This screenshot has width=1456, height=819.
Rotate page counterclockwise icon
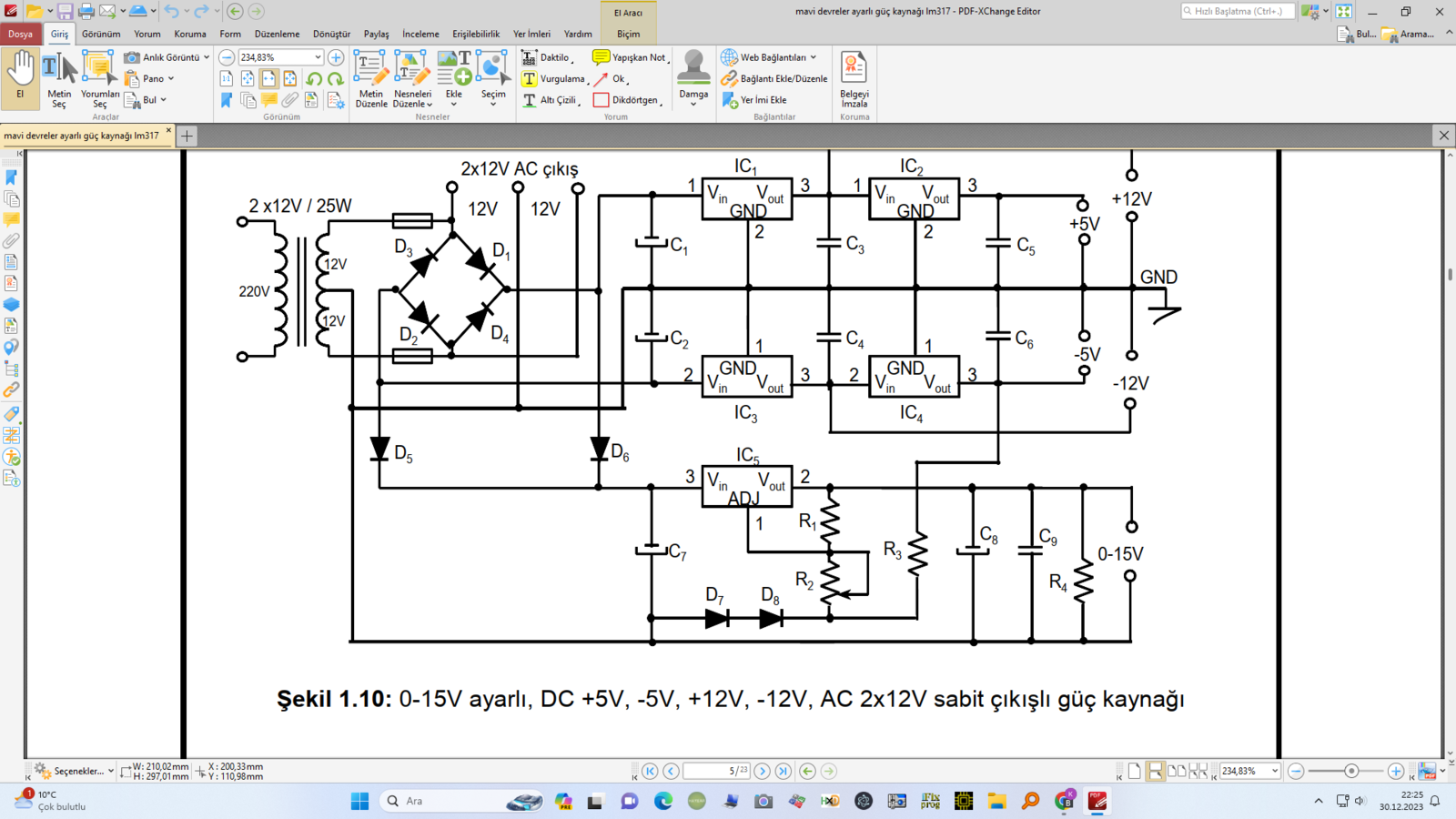314,79
